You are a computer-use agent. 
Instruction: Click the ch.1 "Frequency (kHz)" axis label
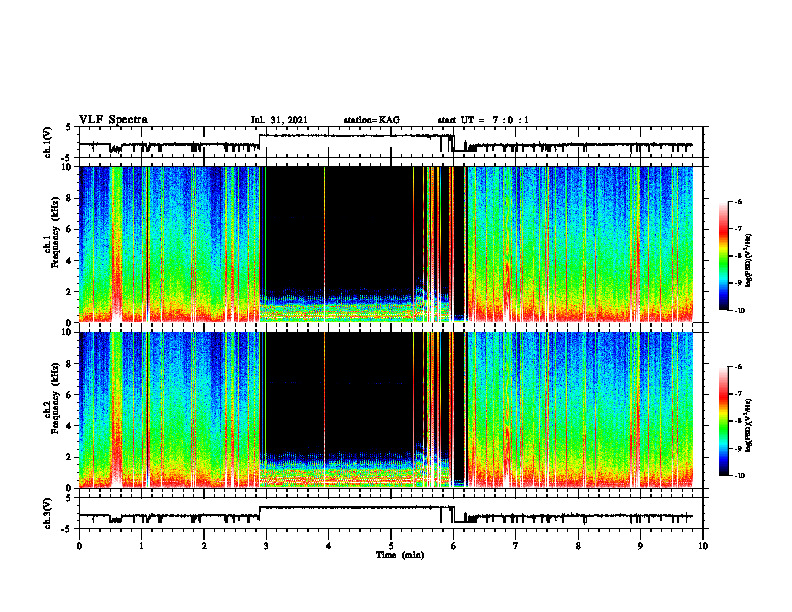(x=55, y=233)
